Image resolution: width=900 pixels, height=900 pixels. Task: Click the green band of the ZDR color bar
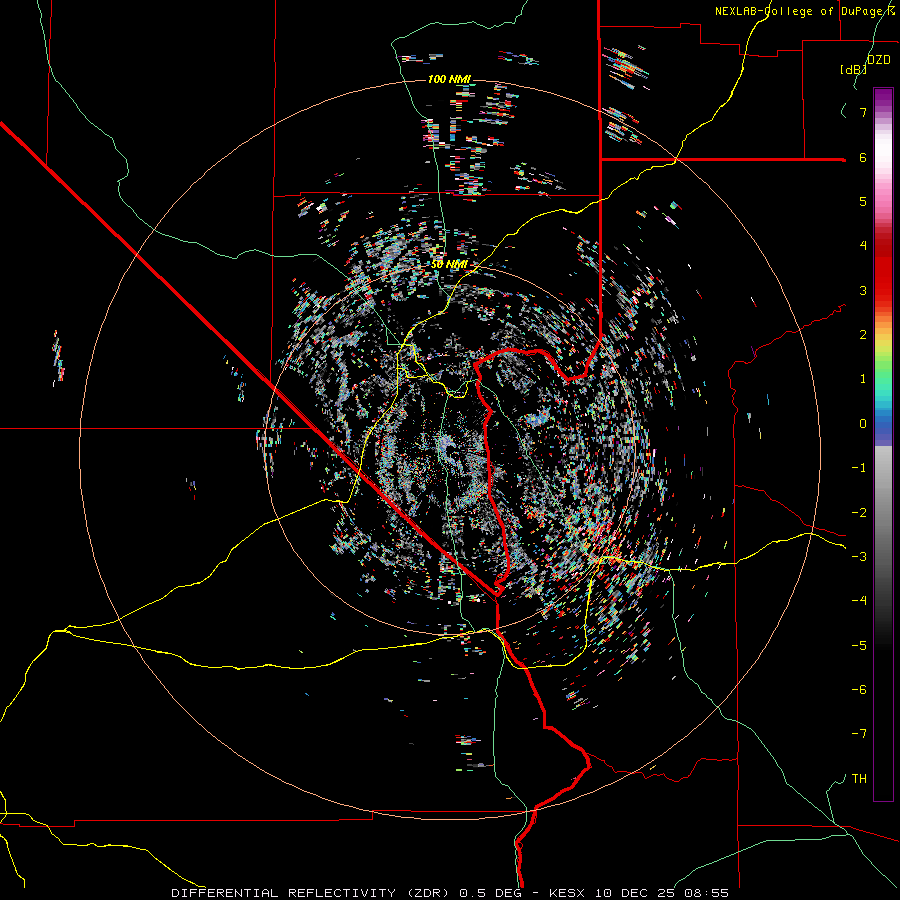883,367
